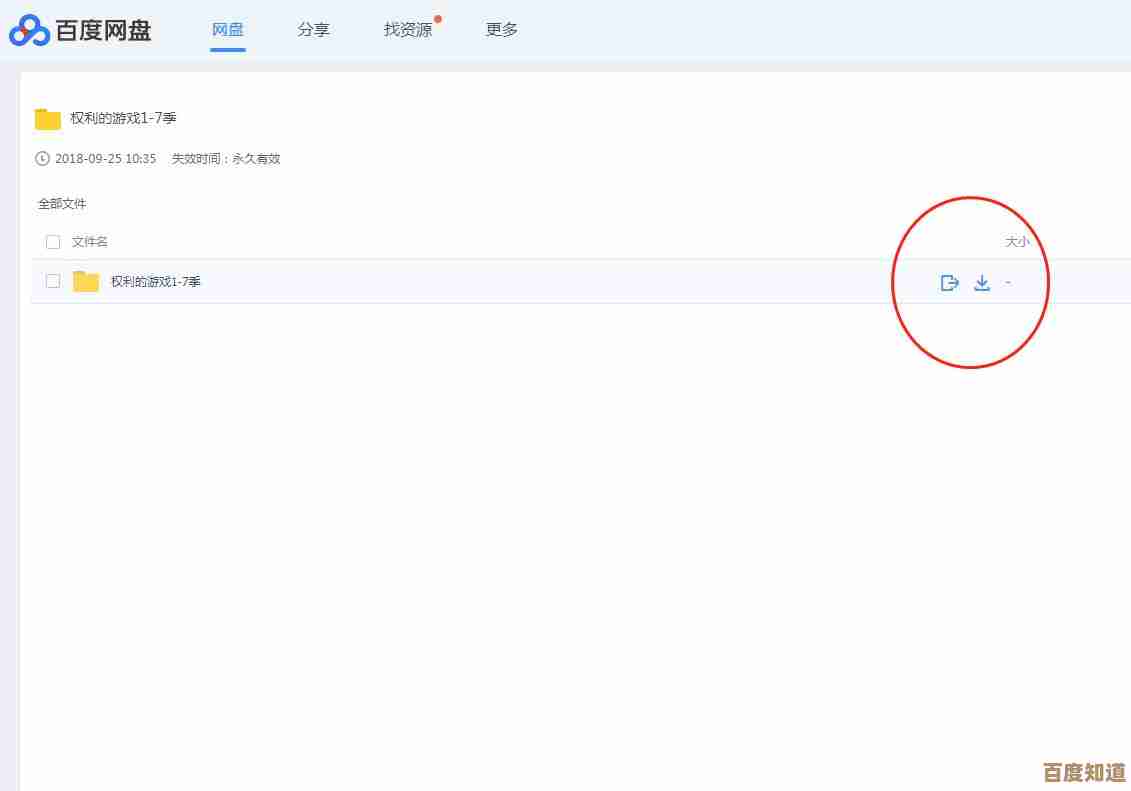Navigate to 全部文件 breadcrumb
This screenshot has width=1131, height=791.
click(62, 203)
